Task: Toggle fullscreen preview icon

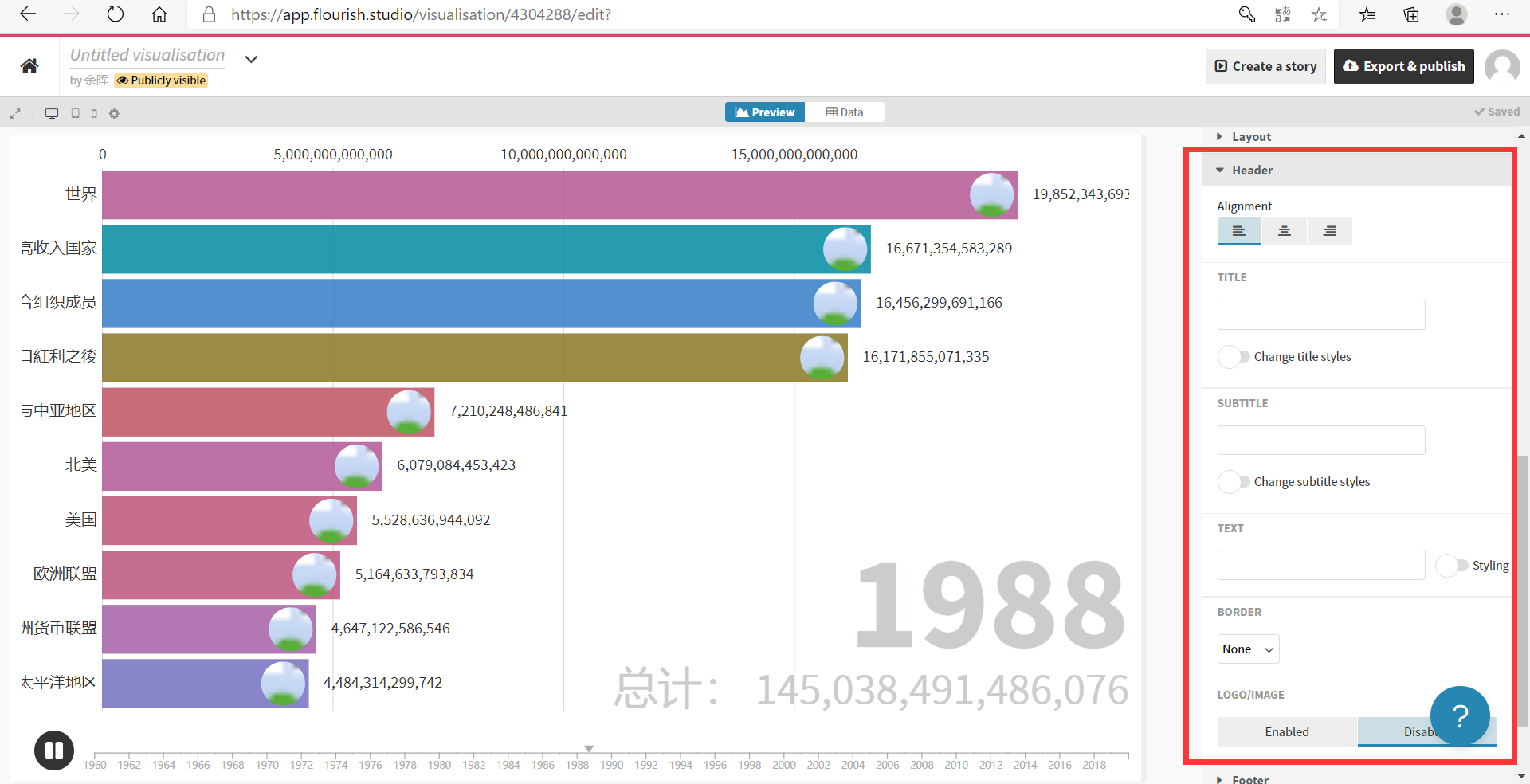Action: coord(15,113)
